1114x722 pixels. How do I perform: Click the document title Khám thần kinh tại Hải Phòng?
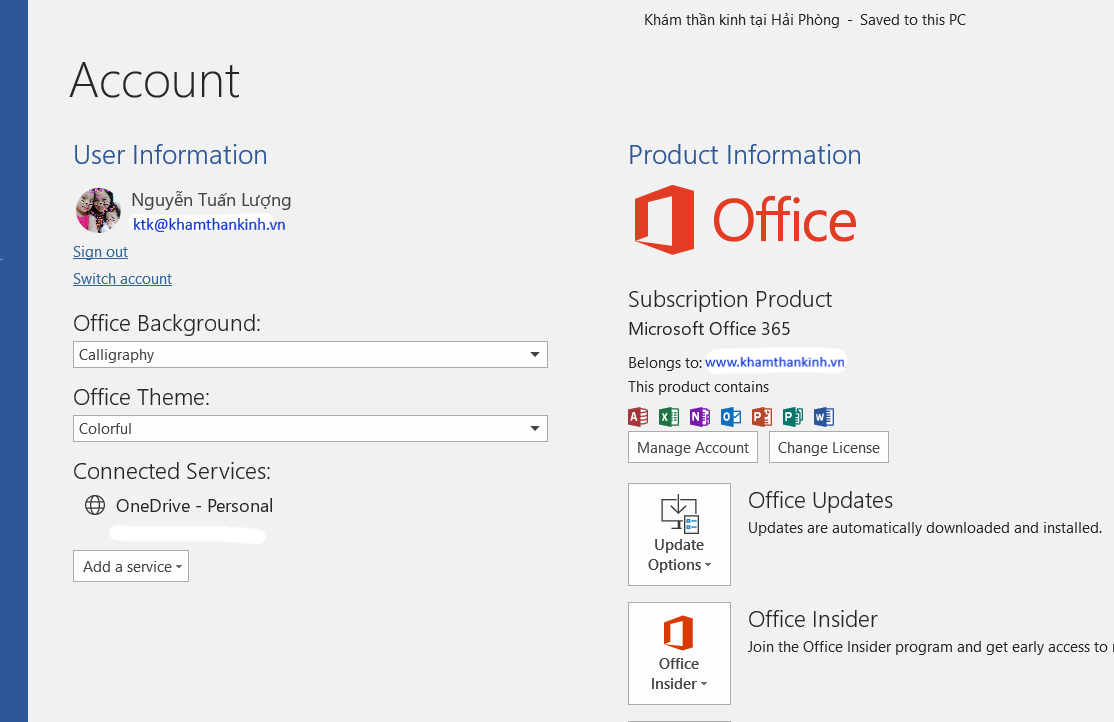742,20
